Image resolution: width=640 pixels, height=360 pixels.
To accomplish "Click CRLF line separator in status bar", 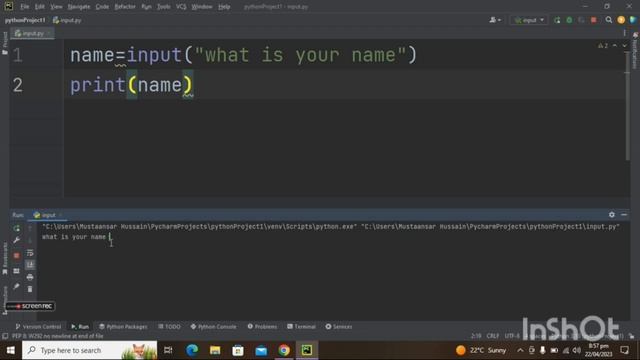I will [493, 336].
